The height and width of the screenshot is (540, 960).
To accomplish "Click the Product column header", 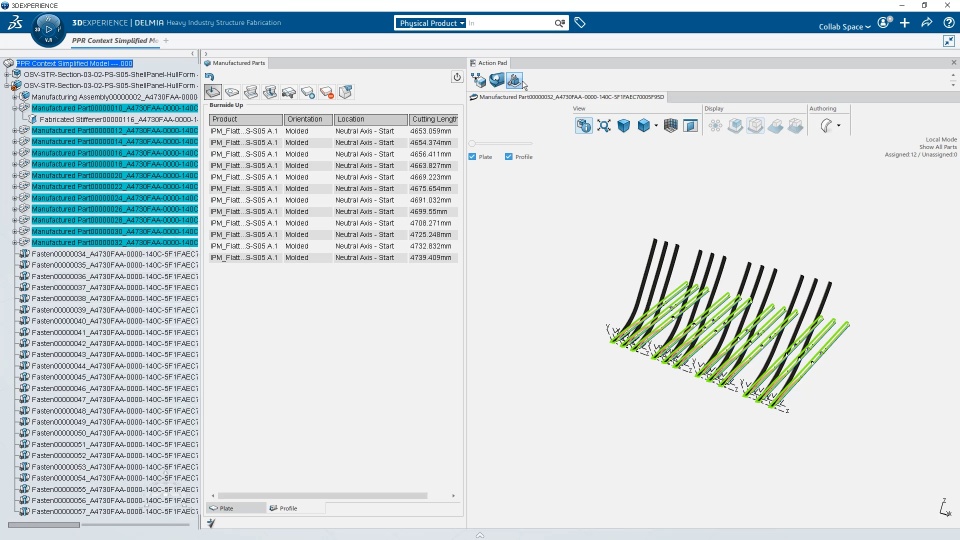I will coord(246,119).
